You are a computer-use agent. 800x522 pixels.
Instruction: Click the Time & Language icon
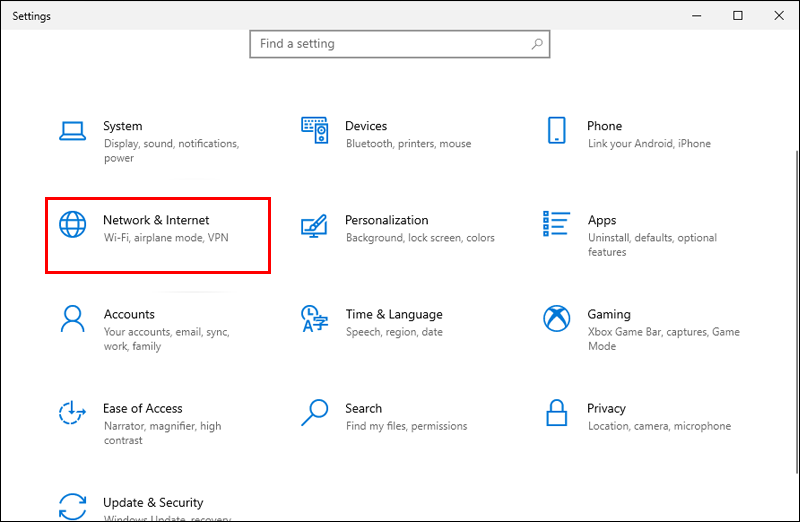315,318
